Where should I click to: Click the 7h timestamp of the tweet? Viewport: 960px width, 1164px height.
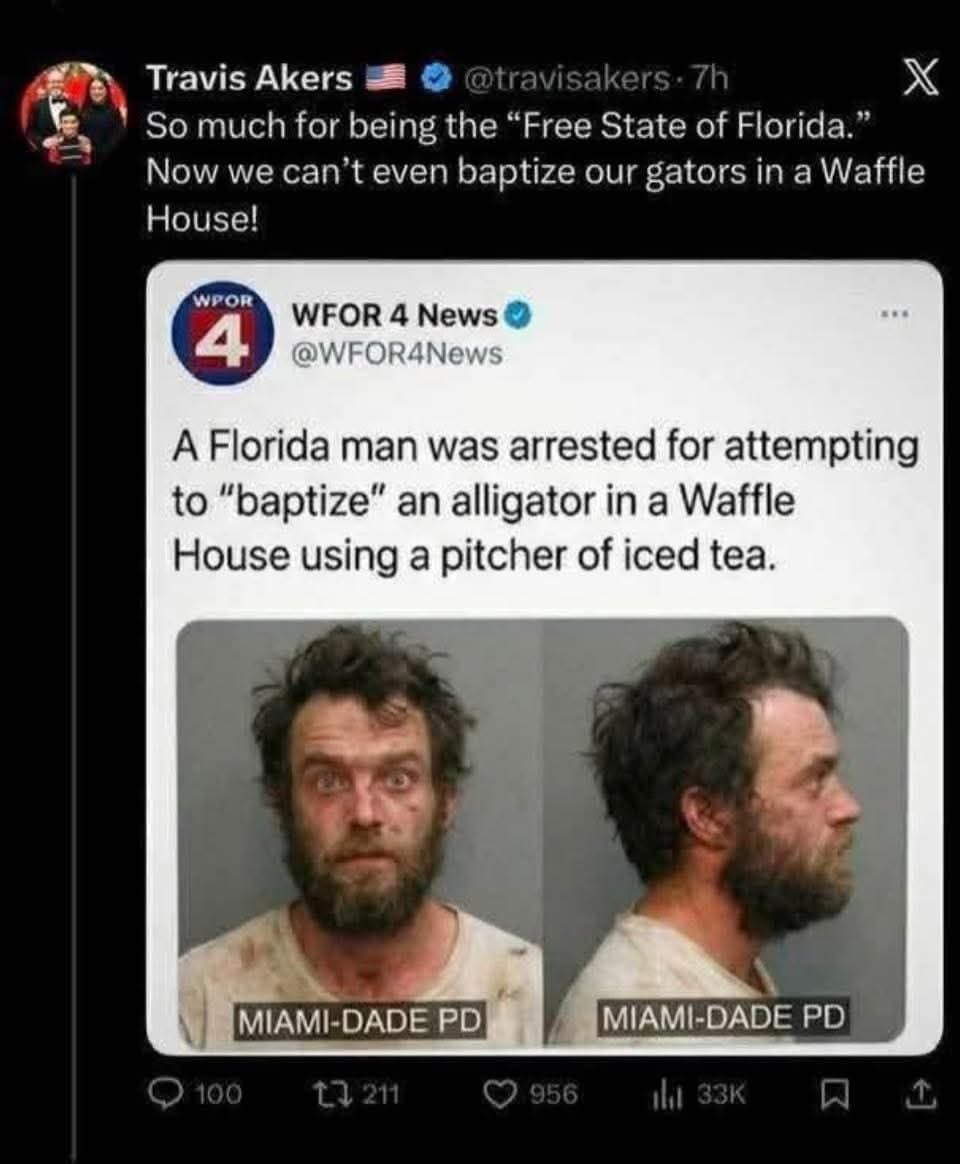tap(709, 77)
